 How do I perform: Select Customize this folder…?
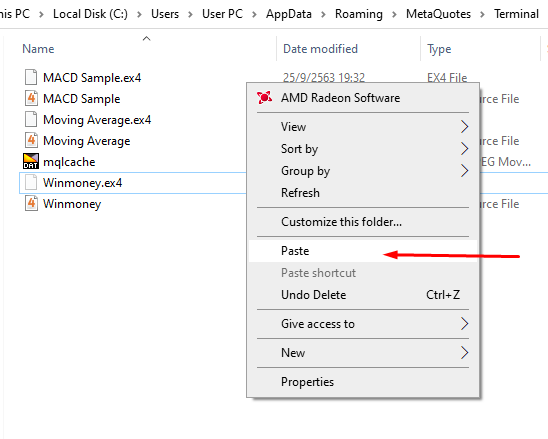(363, 222)
